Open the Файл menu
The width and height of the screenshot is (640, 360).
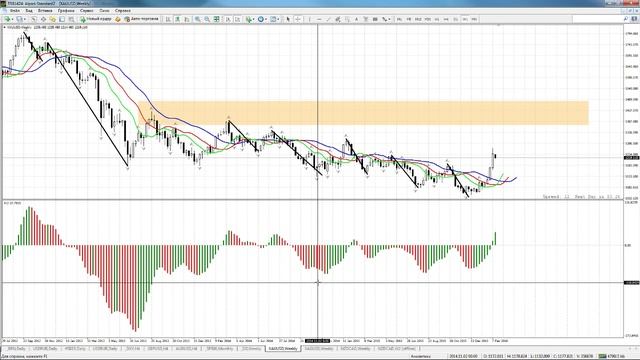pos(15,11)
